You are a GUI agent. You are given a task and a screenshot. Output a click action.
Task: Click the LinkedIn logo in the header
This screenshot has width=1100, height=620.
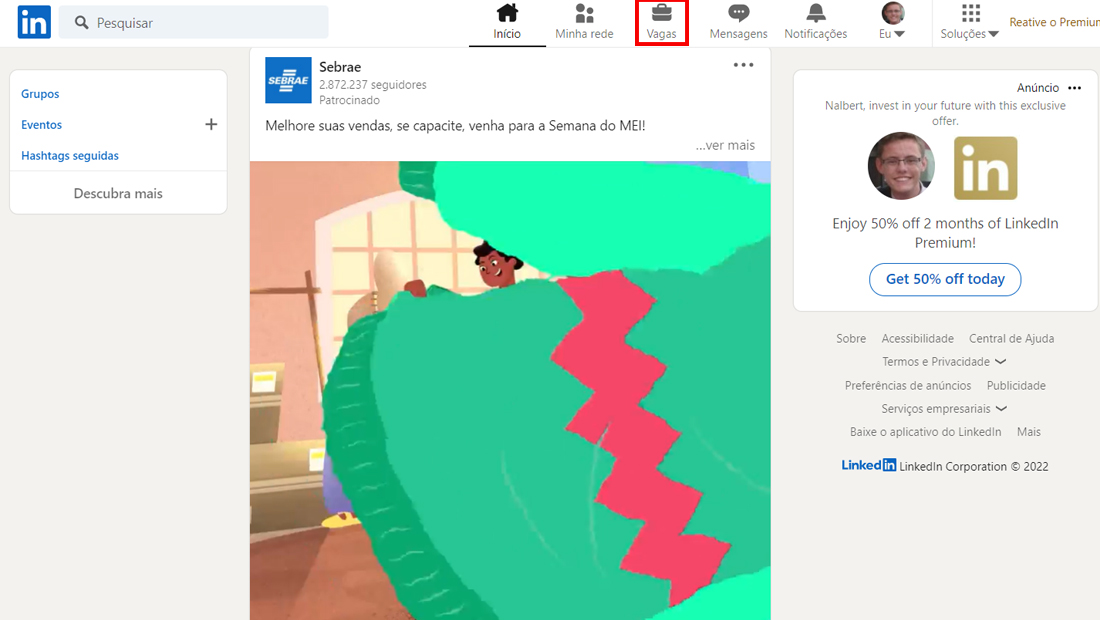tap(34, 22)
